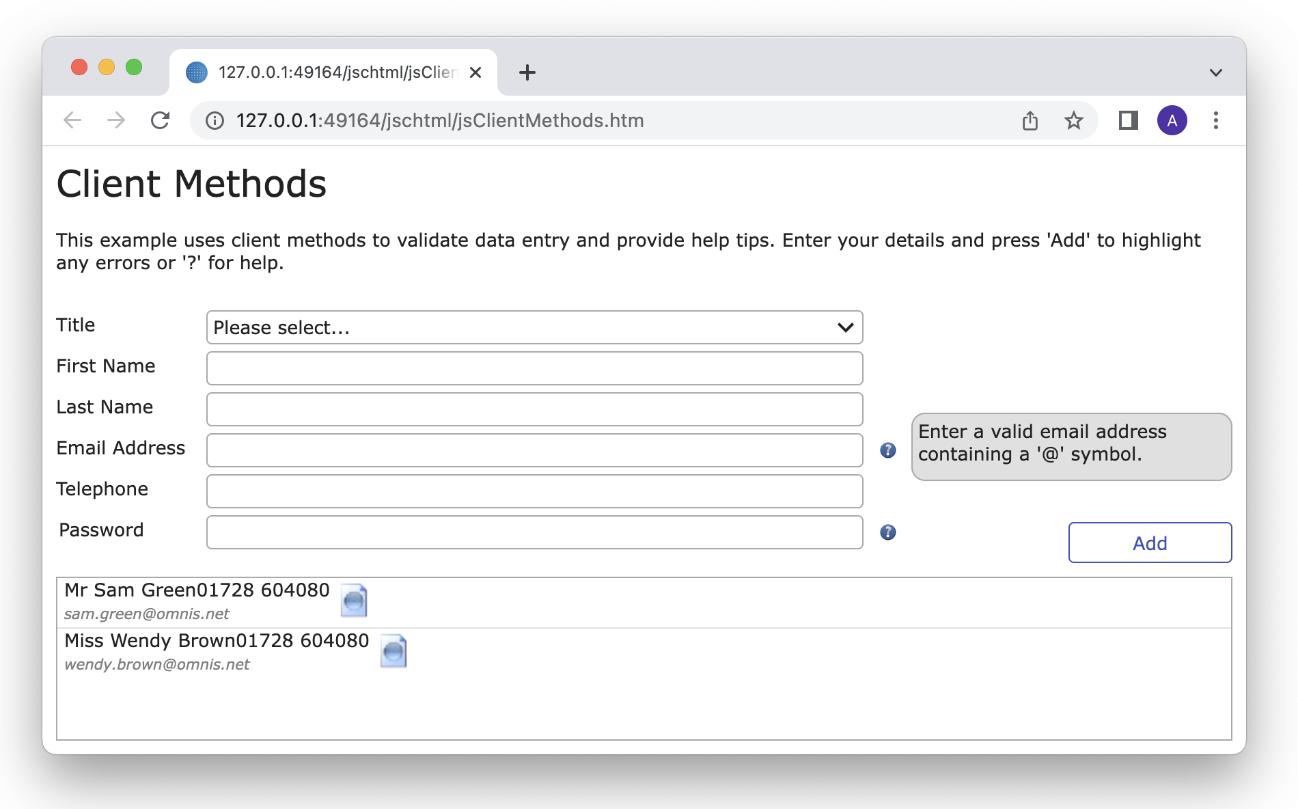
Task: Select the Mr Sam Green row
Action: tap(644, 603)
